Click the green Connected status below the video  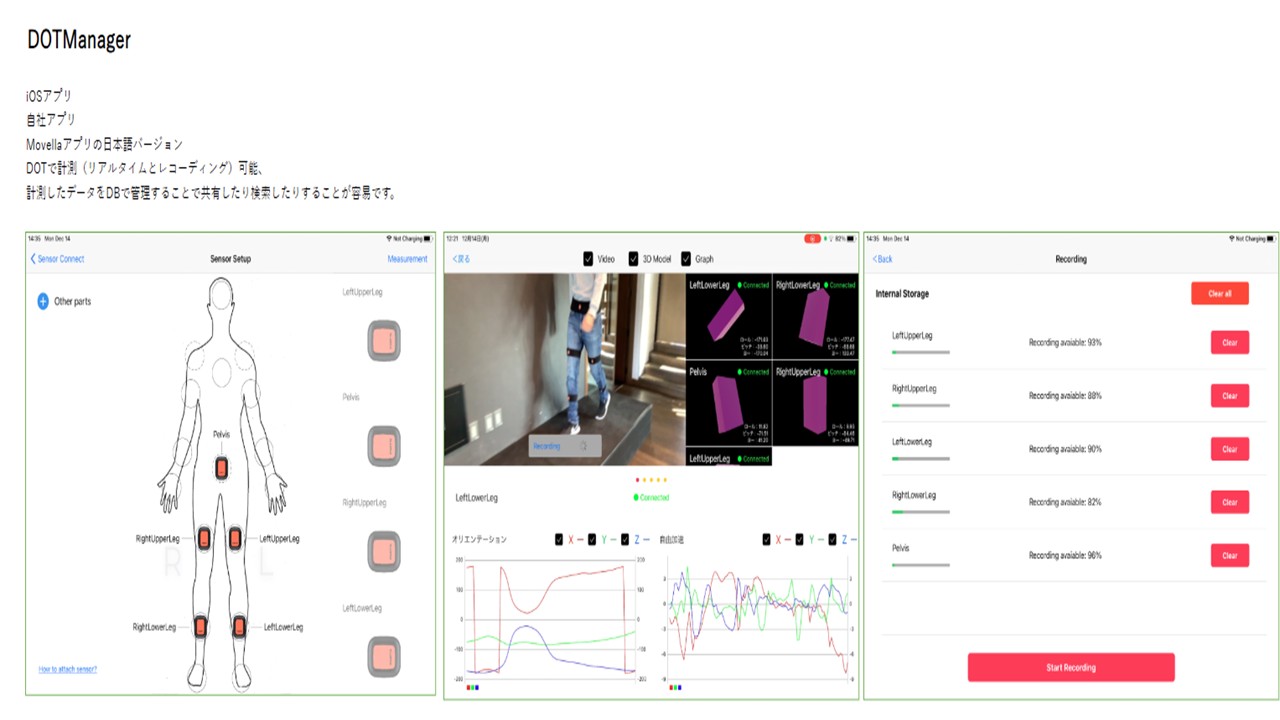tap(651, 497)
